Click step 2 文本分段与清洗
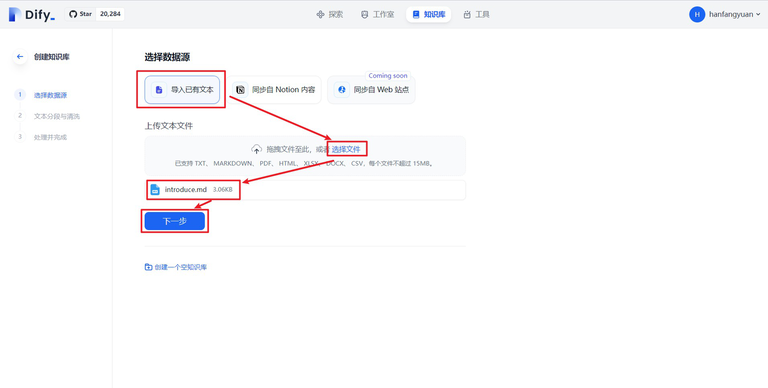Screen dimensions: 768x388 [56, 117]
